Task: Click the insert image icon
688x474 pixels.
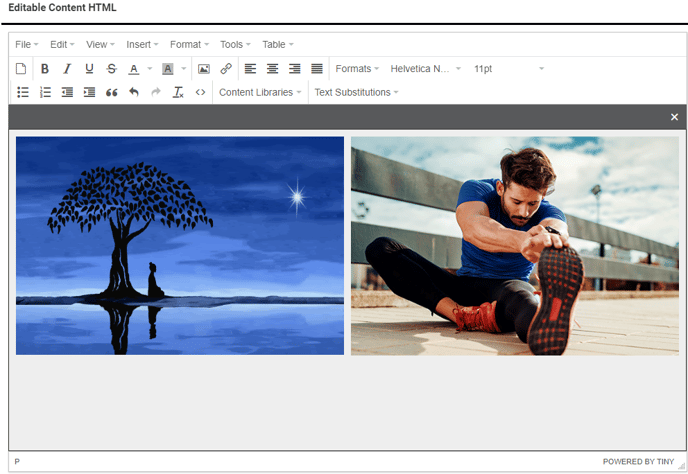Action: tap(204, 69)
